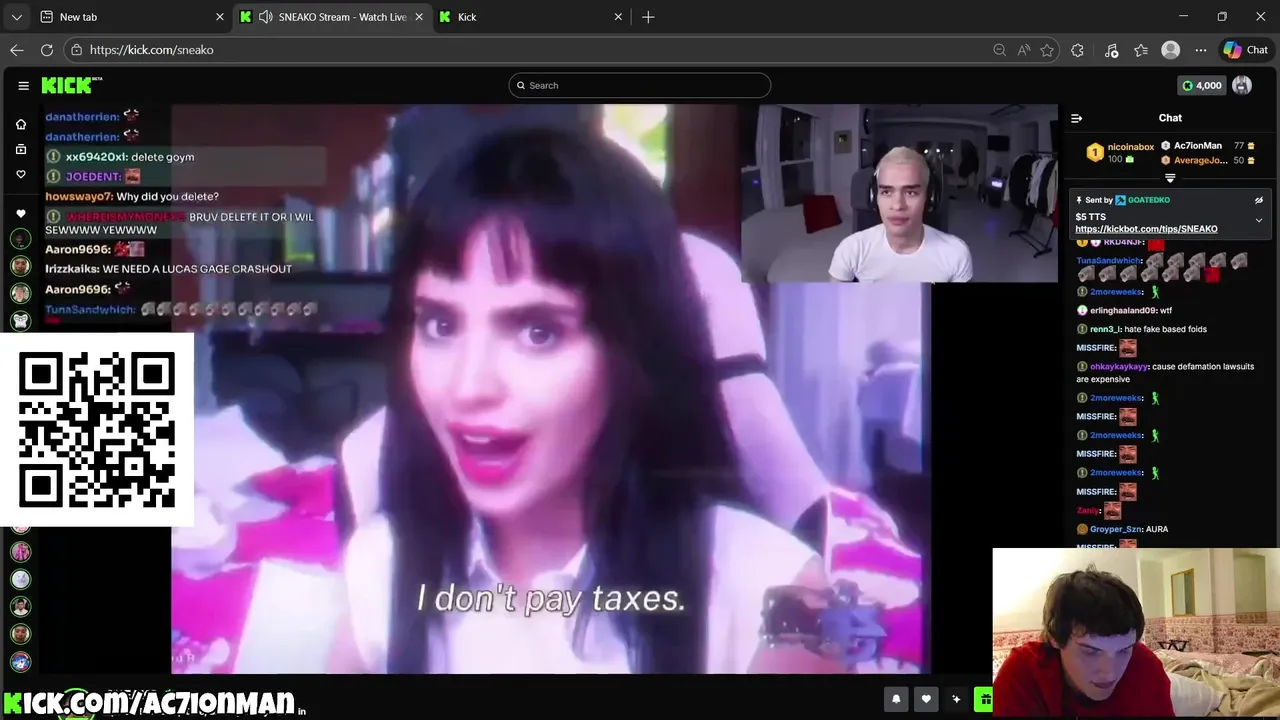Click erlinghaaland09 username in chat
Screen dimensions: 1280x720
(1123, 310)
